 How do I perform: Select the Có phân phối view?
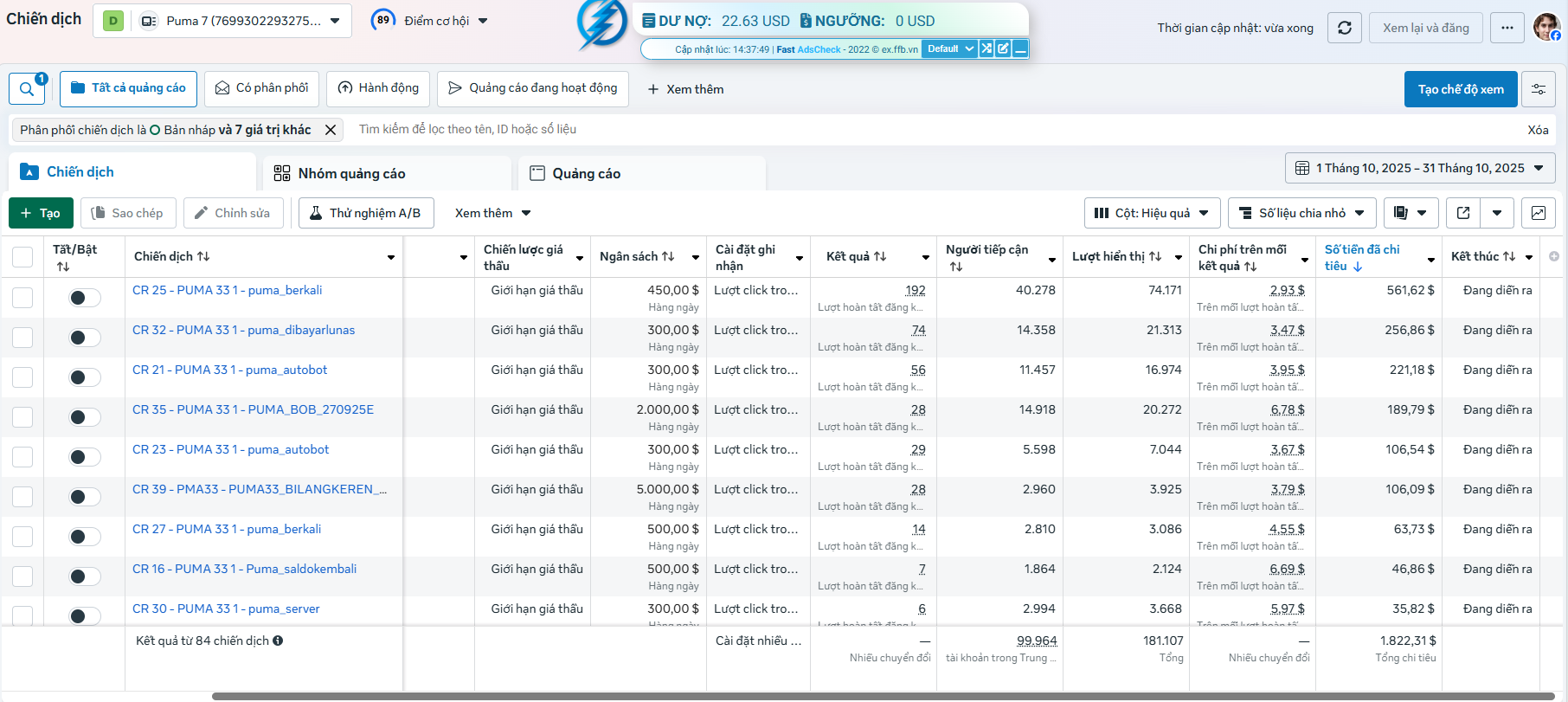coord(261,88)
